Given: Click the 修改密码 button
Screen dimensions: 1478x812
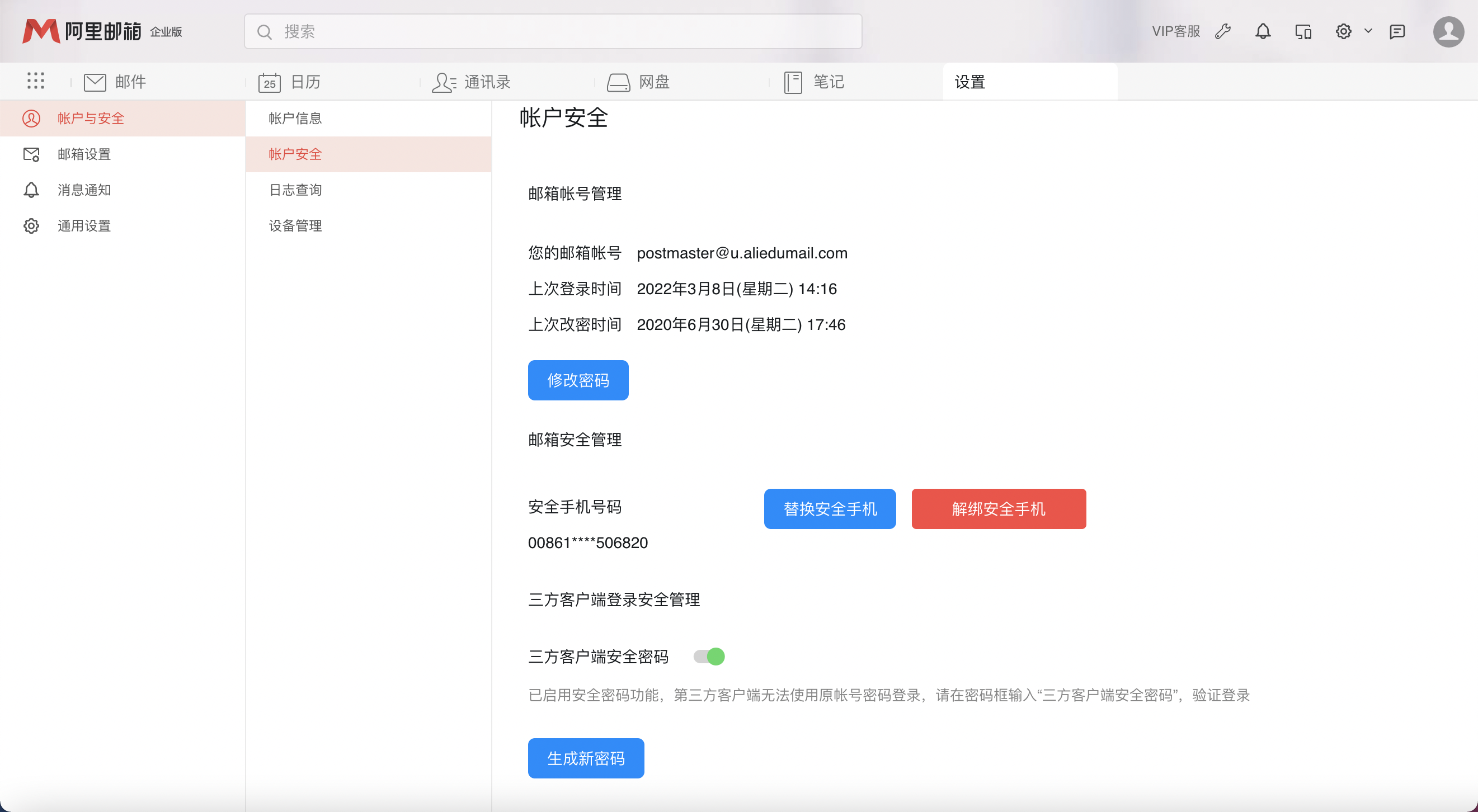Looking at the screenshot, I should point(578,380).
